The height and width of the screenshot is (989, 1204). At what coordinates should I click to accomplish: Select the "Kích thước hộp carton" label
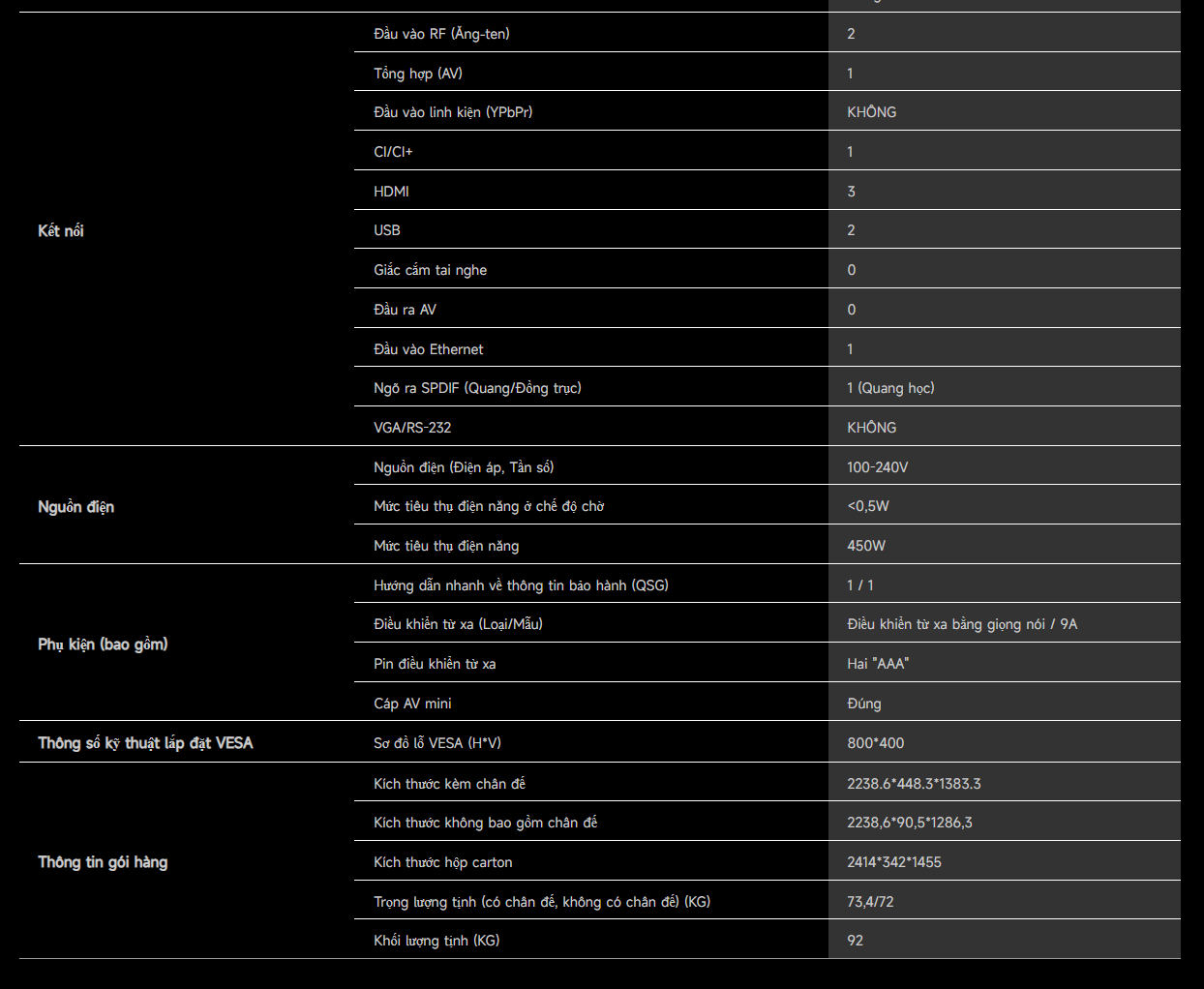click(x=442, y=862)
